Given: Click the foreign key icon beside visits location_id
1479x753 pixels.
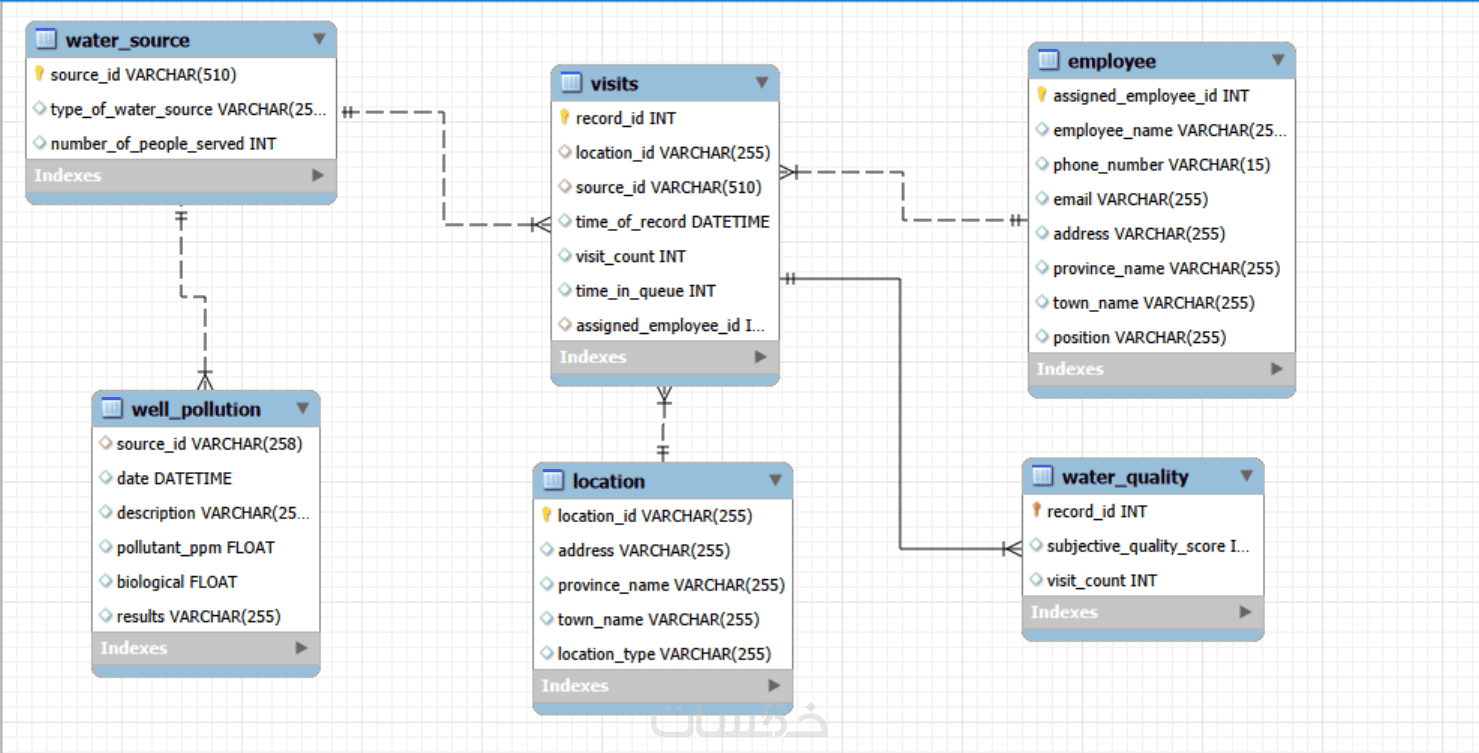Looking at the screenshot, I should click(x=565, y=152).
